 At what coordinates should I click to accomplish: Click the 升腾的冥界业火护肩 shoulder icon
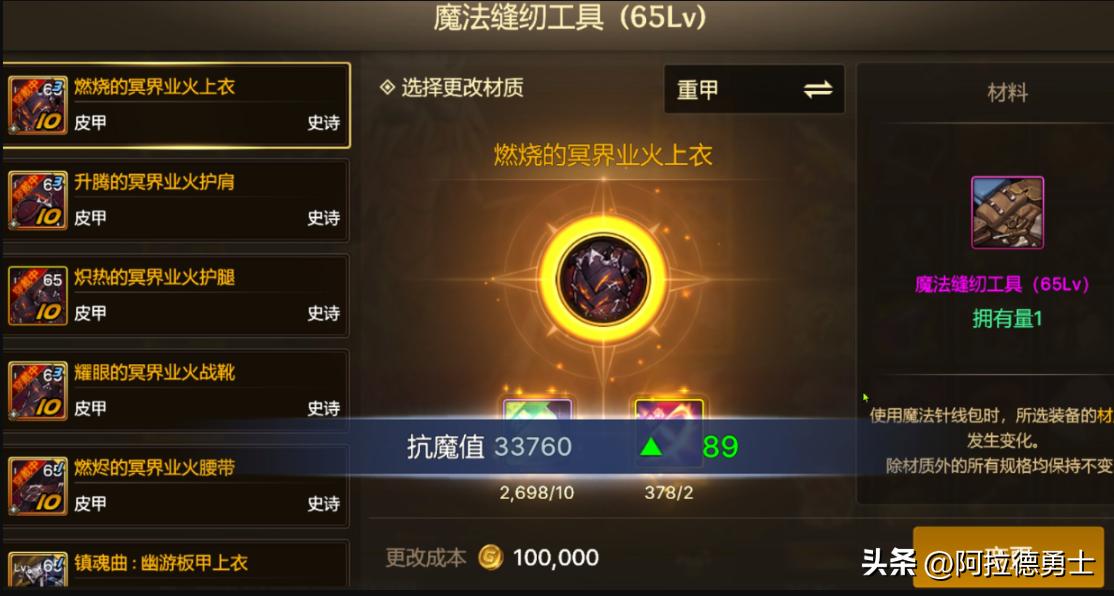pyautogui.click(x=38, y=200)
